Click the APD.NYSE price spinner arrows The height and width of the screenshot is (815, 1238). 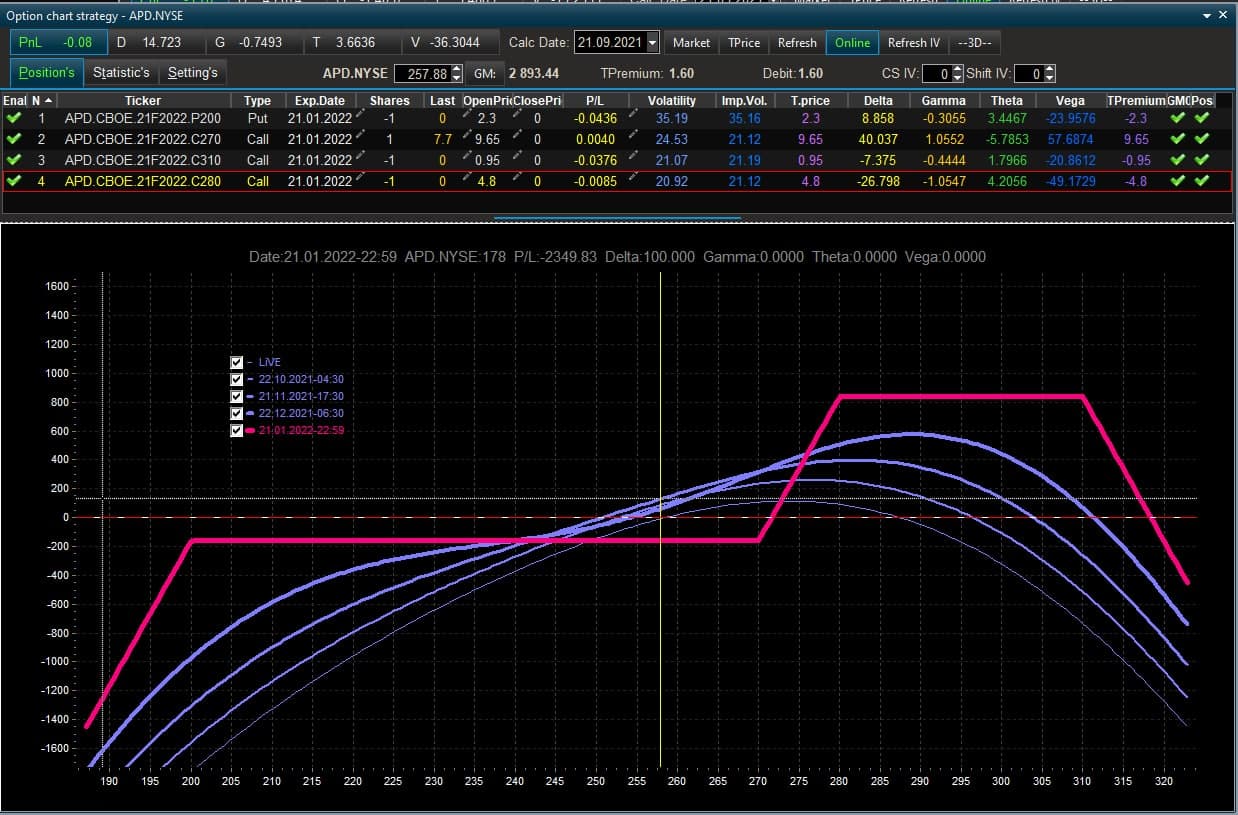457,73
